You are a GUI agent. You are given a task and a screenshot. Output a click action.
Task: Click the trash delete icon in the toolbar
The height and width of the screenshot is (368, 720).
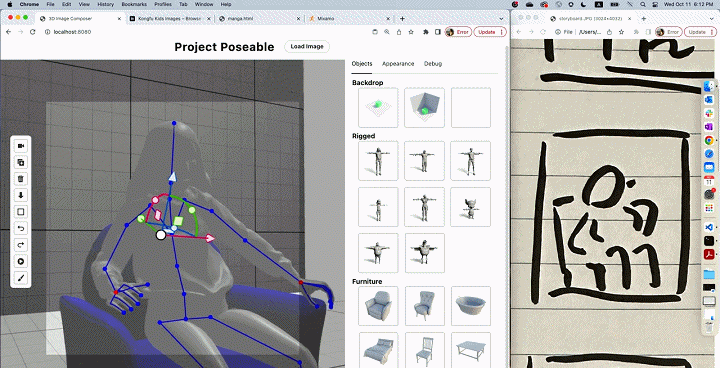click(x=21, y=179)
